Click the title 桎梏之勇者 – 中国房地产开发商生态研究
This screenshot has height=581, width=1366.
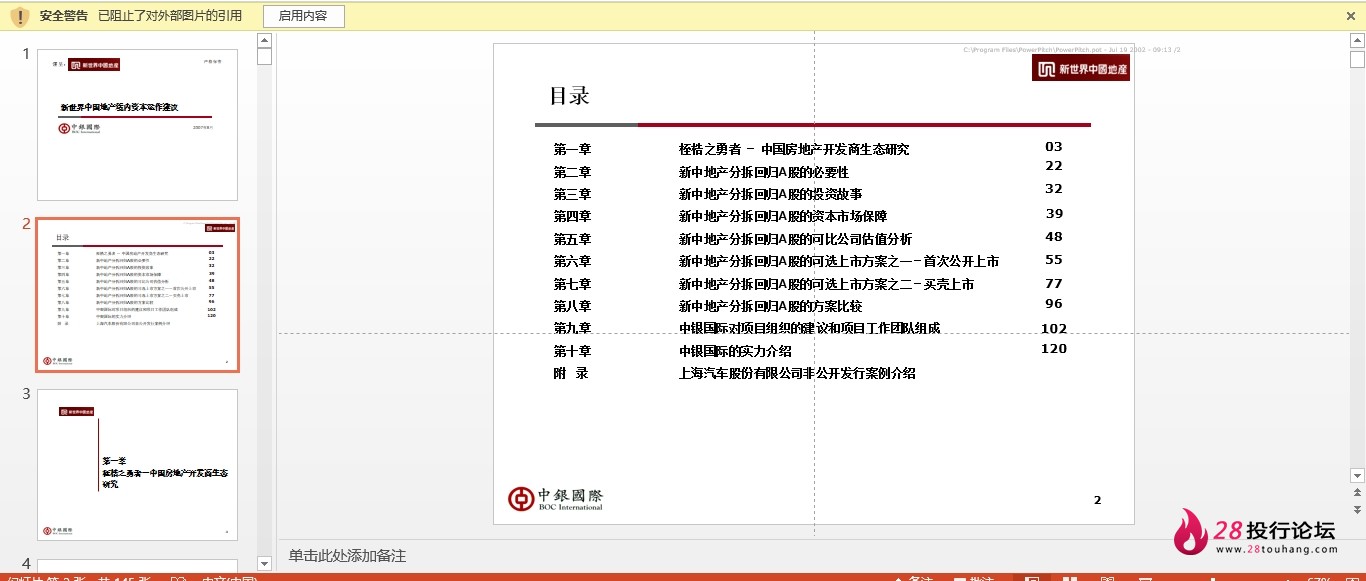point(794,149)
